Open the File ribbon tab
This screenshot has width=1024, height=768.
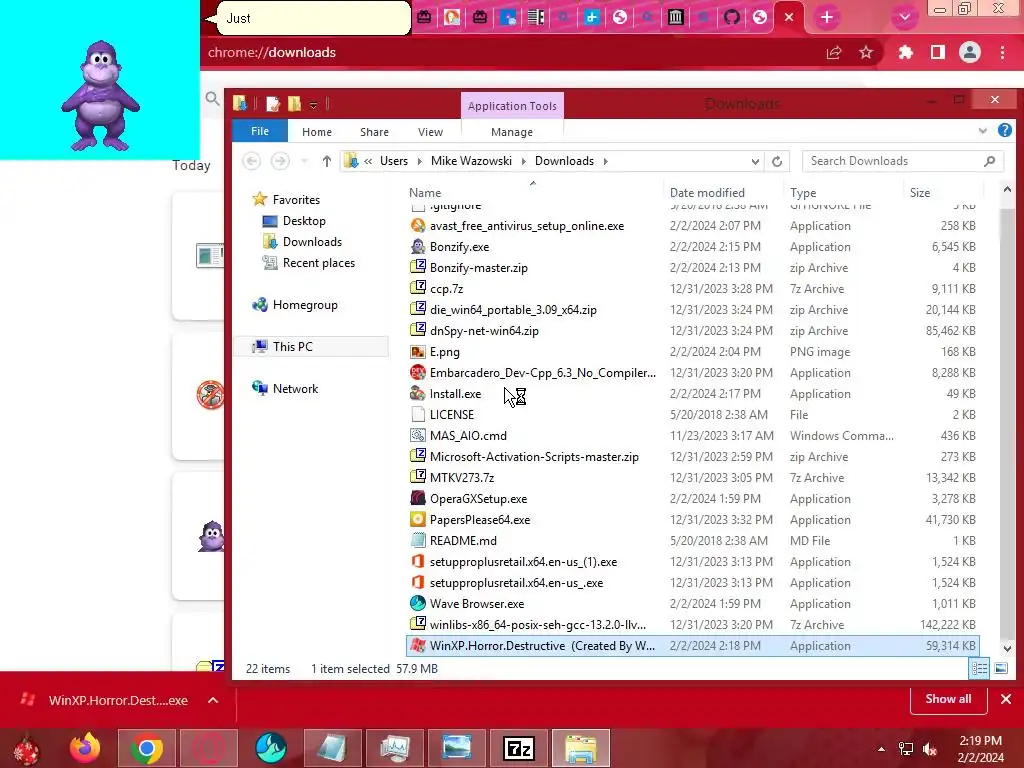point(260,131)
